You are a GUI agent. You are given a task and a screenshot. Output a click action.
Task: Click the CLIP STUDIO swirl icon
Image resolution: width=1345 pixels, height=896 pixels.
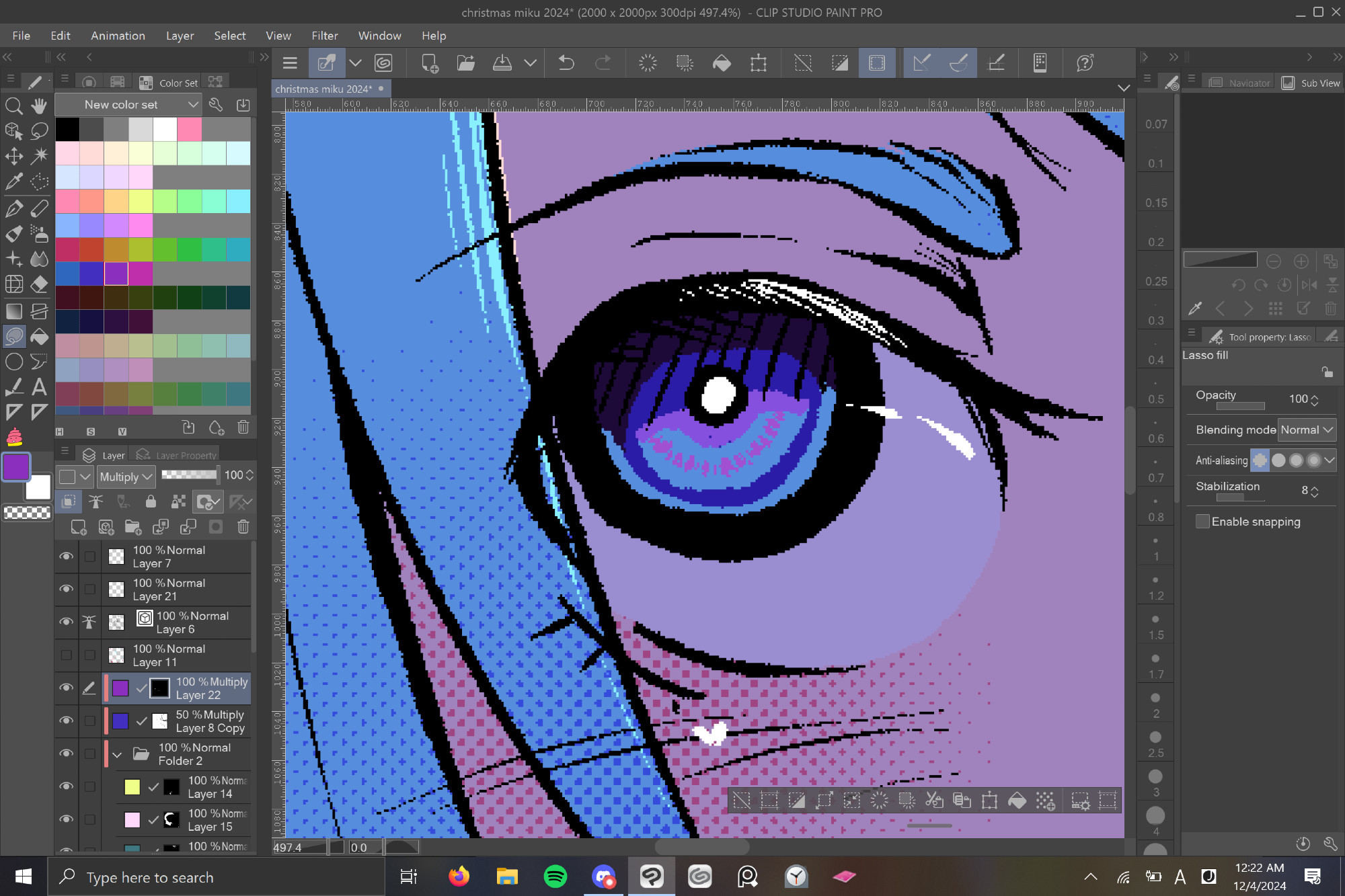coord(383,63)
